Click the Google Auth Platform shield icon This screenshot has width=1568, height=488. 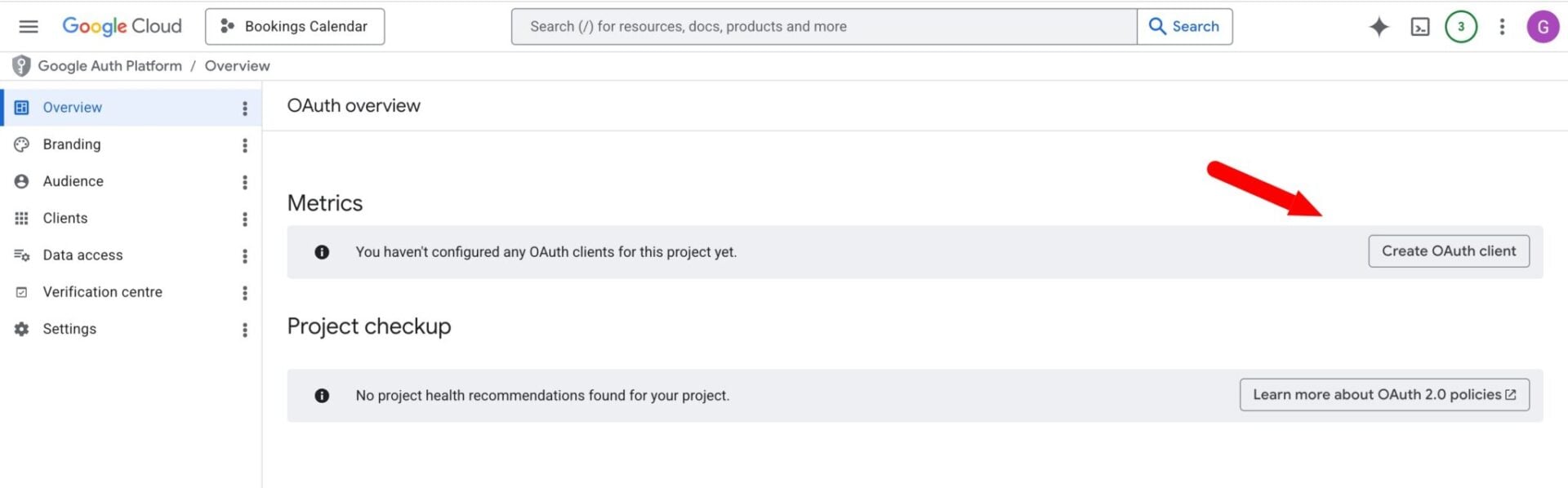tap(21, 65)
